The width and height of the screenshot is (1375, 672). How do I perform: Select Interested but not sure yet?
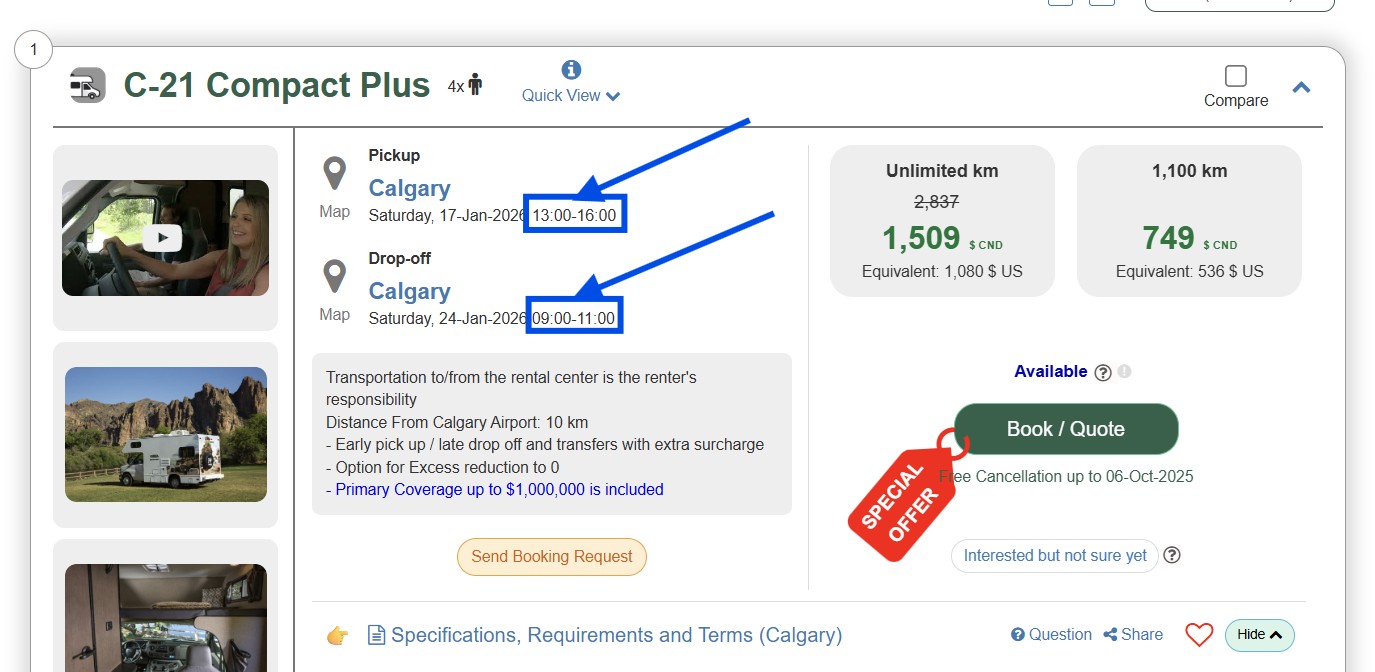pyautogui.click(x=1054, y=556)
